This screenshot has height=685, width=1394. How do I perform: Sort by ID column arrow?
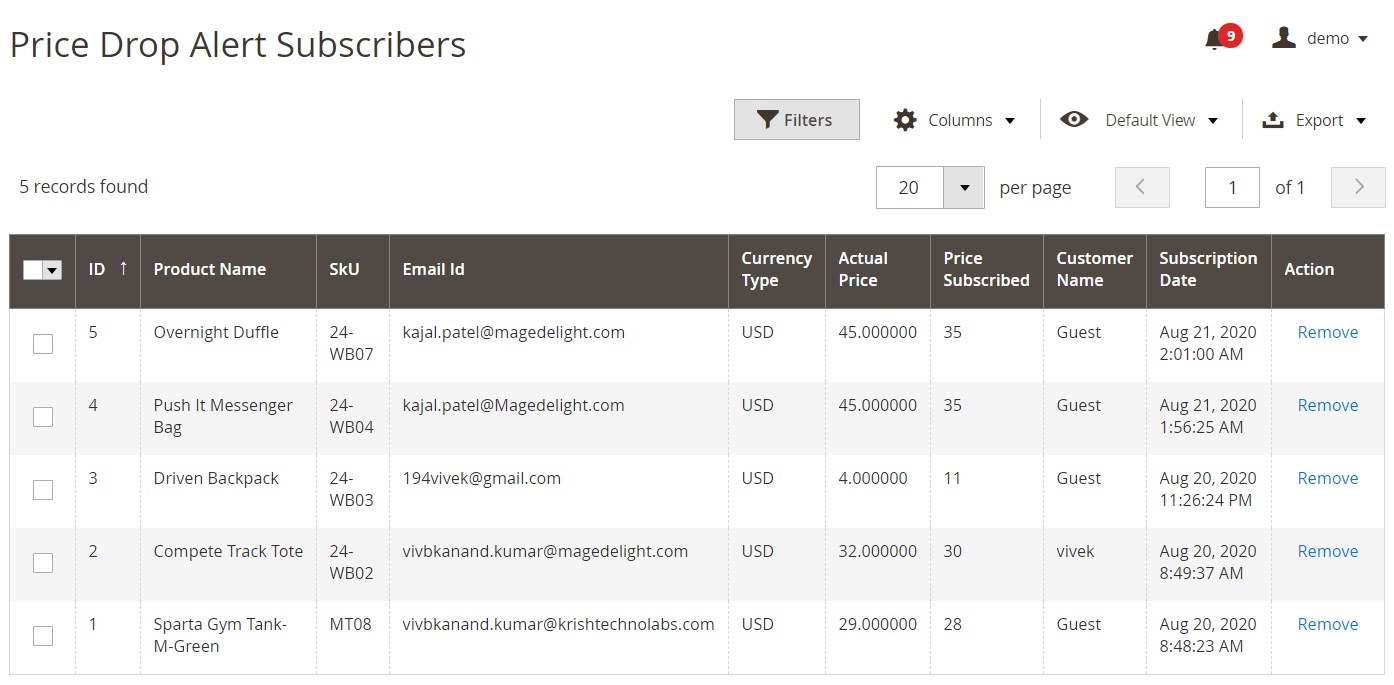(123, 269)
